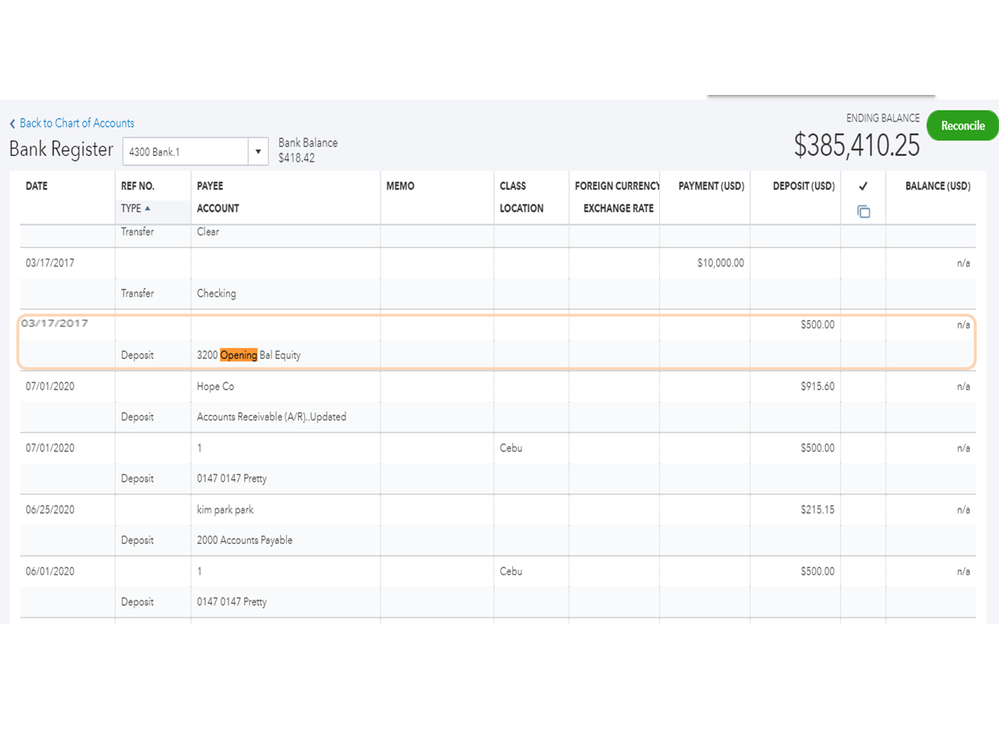This screenshot has height=749, width=999.
Task: Go back to Chart of Accounts
Action: pos(76,123)
